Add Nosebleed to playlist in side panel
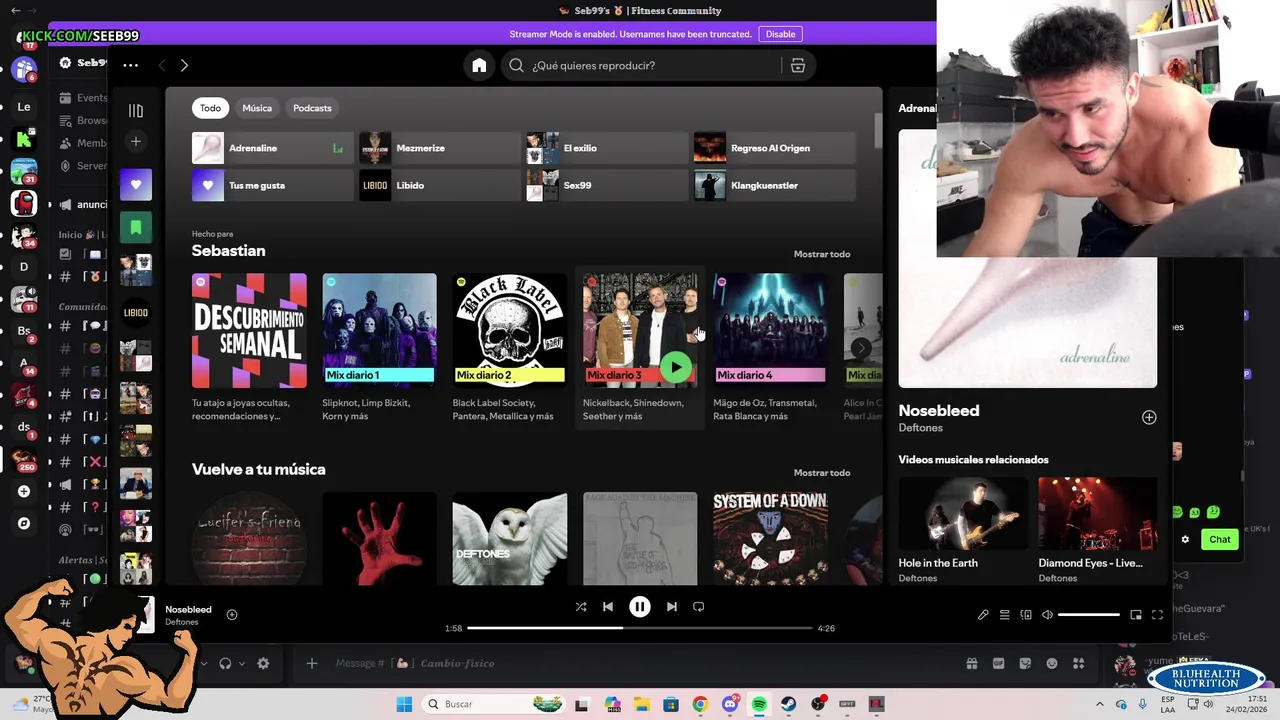 1149,417
